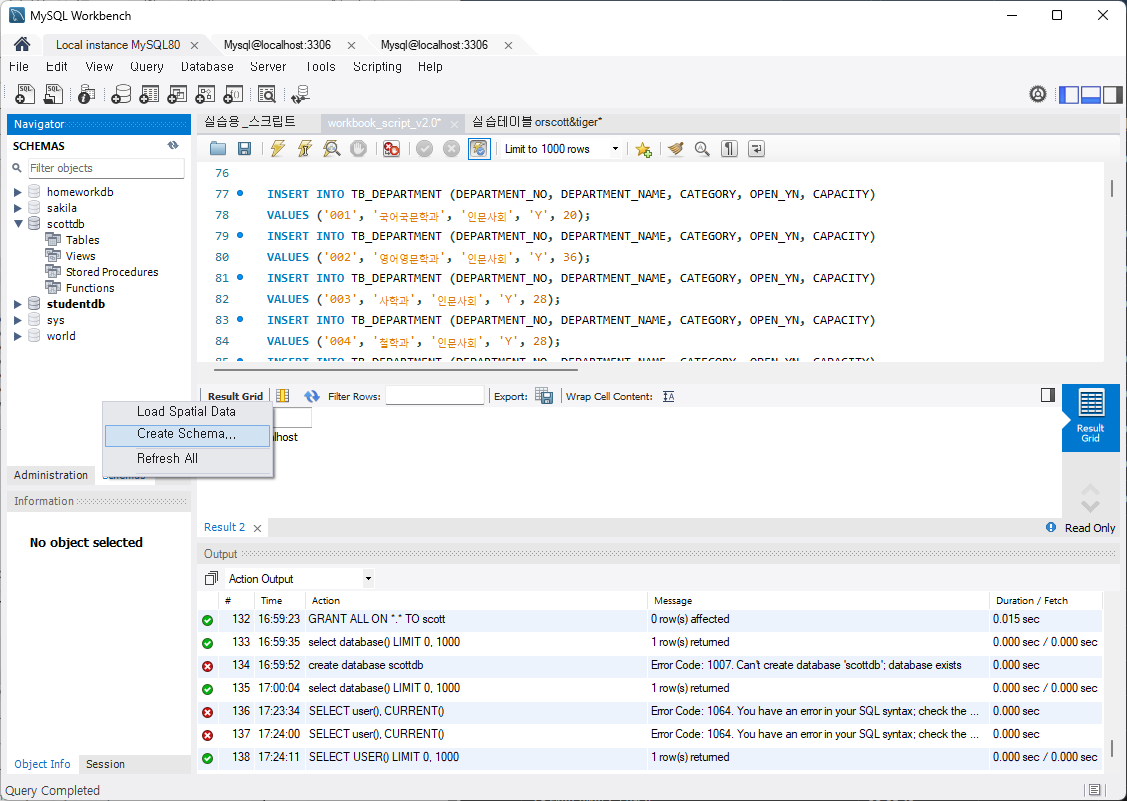Create new view toolbar icon

[177, 94]
